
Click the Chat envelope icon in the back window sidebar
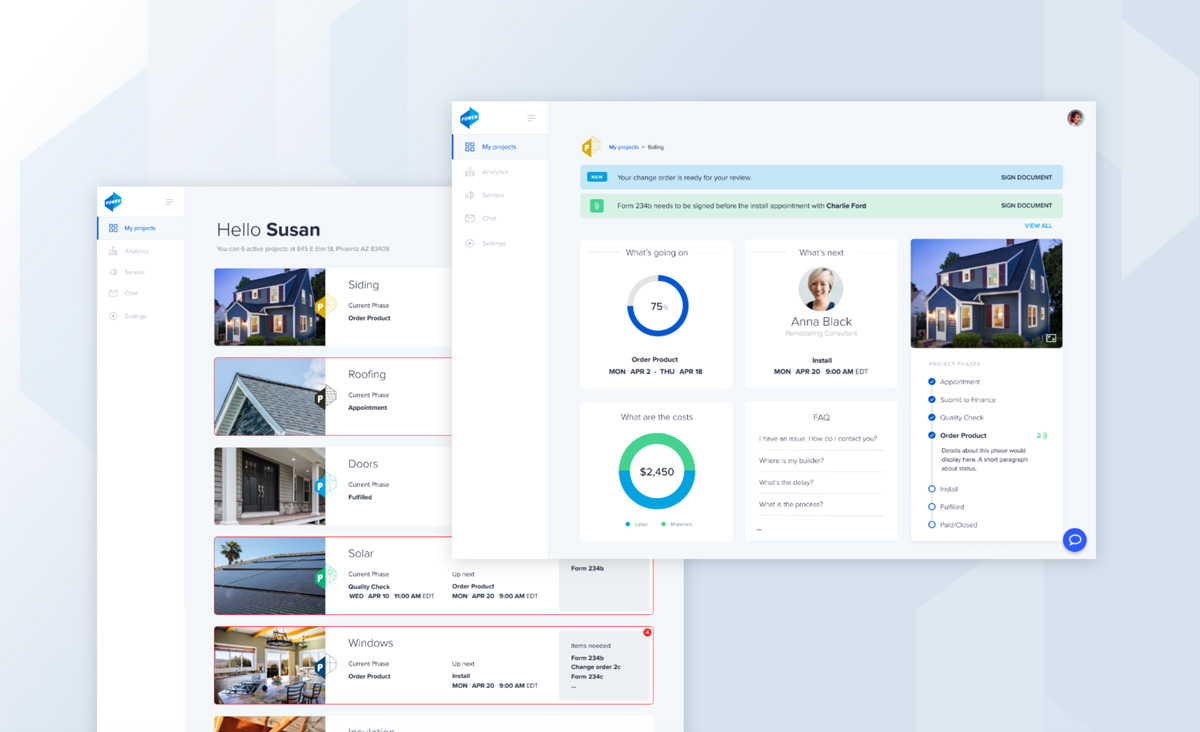(x=113, y=293)
